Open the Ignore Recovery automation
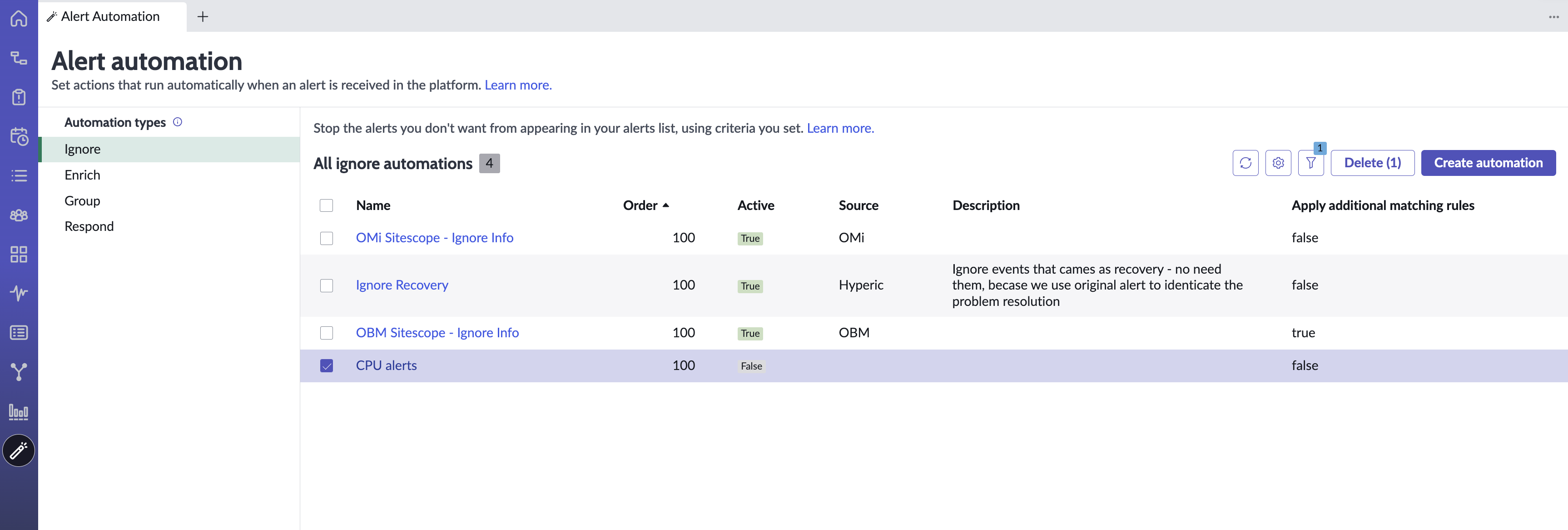Viewport: 1568px width, 530px height. point(402,285)
